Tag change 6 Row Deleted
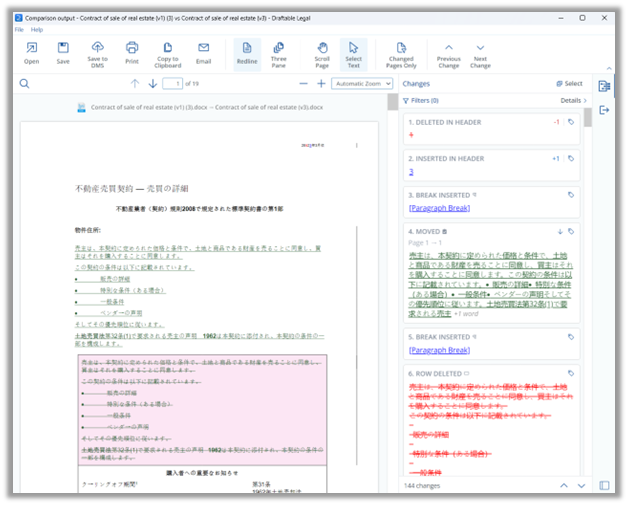 (x=571, y=373)
